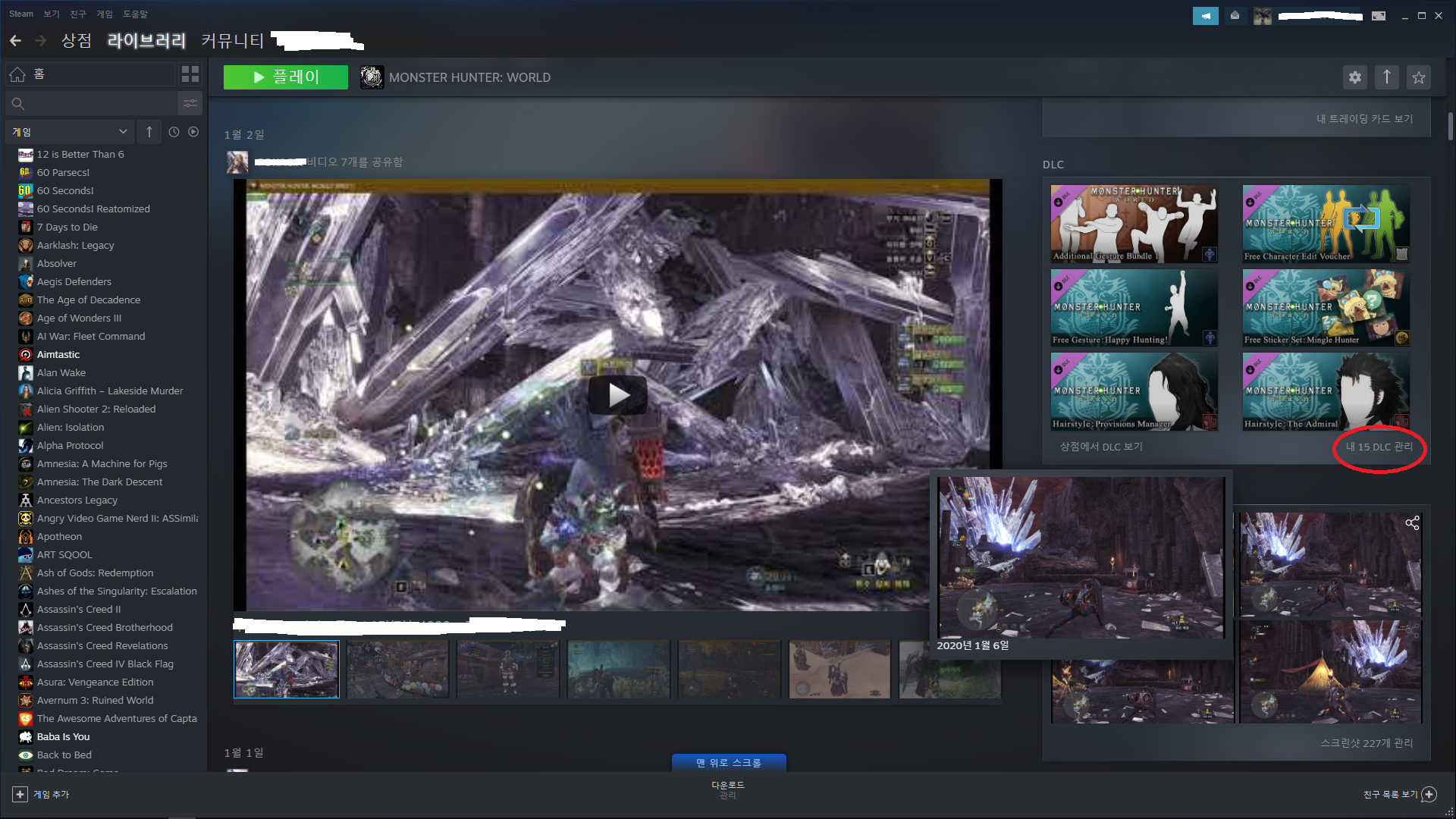Image resolution: width=1456 pixels, height=819 pixels.
Task: Click the game settings gear icon
Action: pyautogui.click(x=1355, y=77)
